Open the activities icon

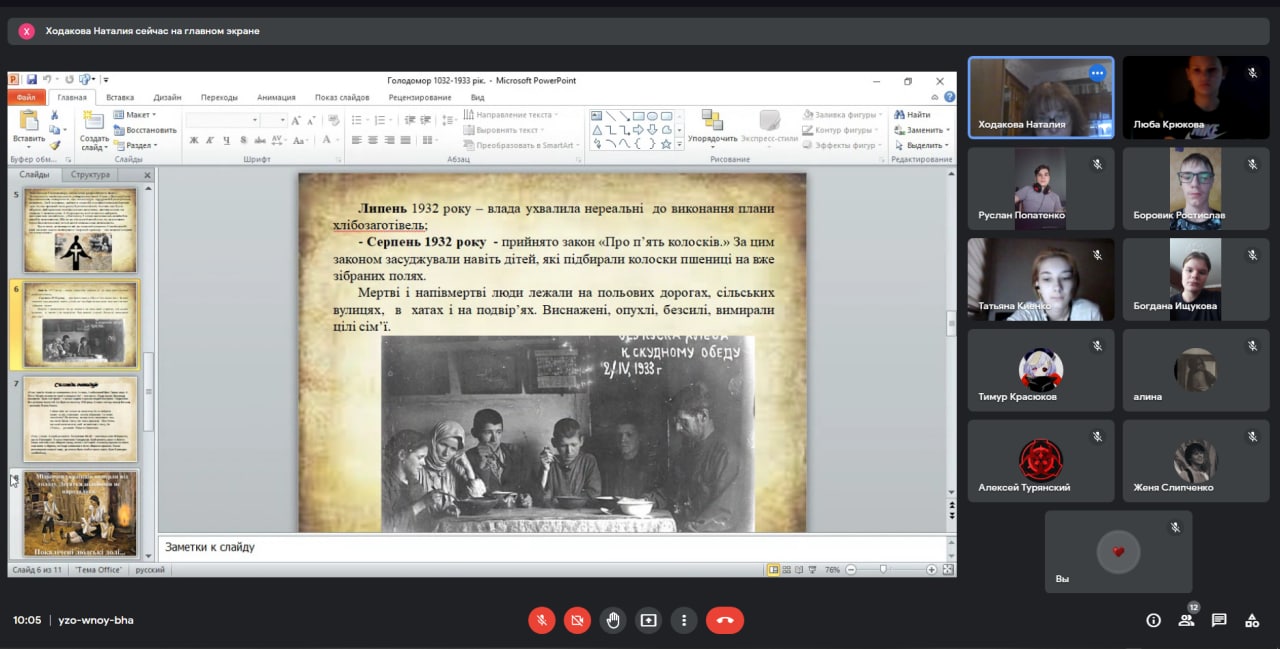(x=1251, y=620)
